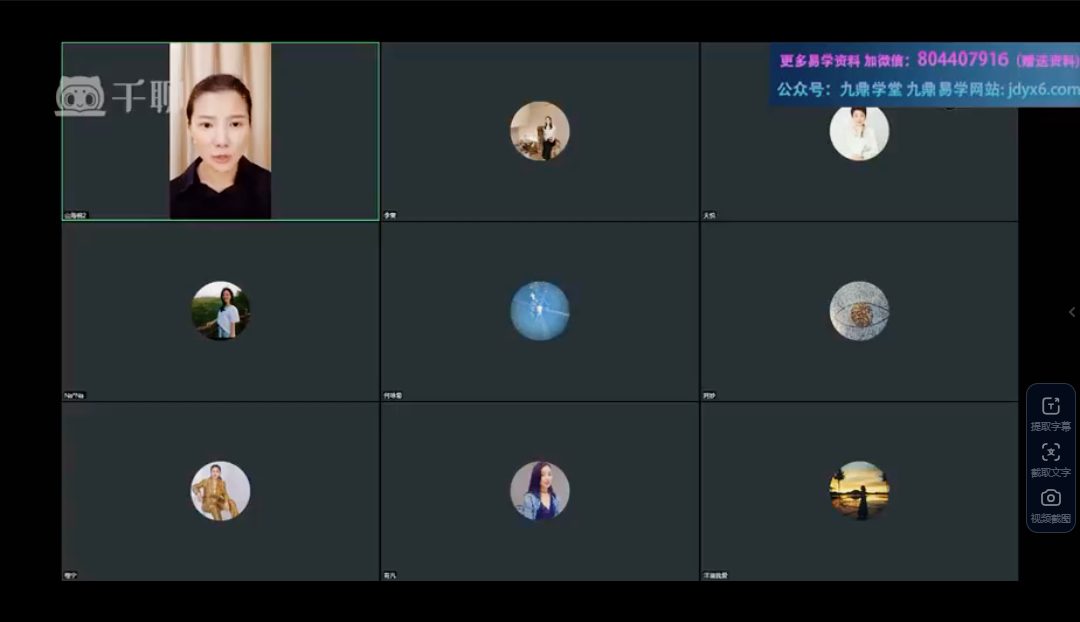Open the avatar of woman in beige room
Image resolution: width=1080 pixels, height=622 pixels.
[540, 131]
